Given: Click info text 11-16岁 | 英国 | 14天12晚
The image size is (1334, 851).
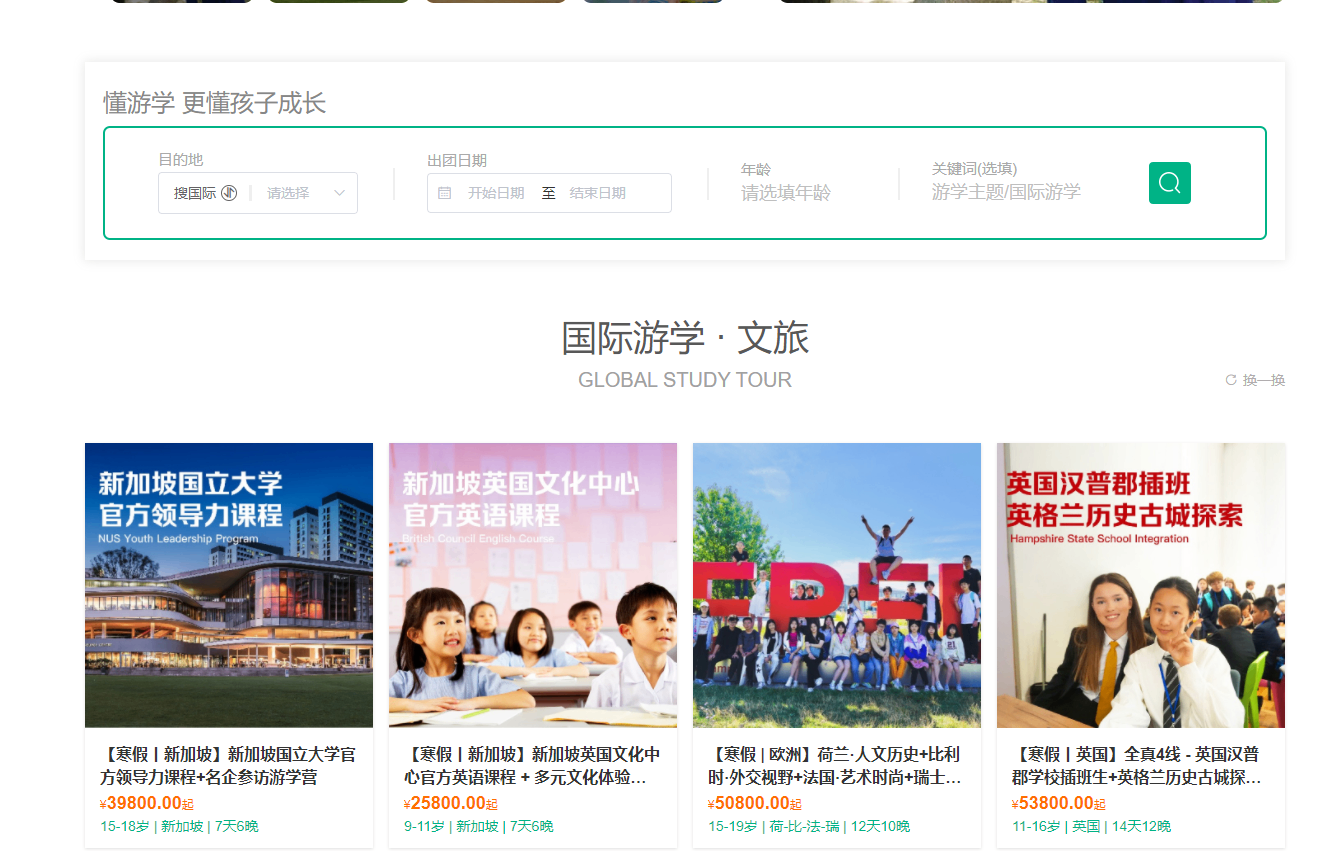Looking at the screenshot, I should pyautogui.click(x=1091, y=826).
